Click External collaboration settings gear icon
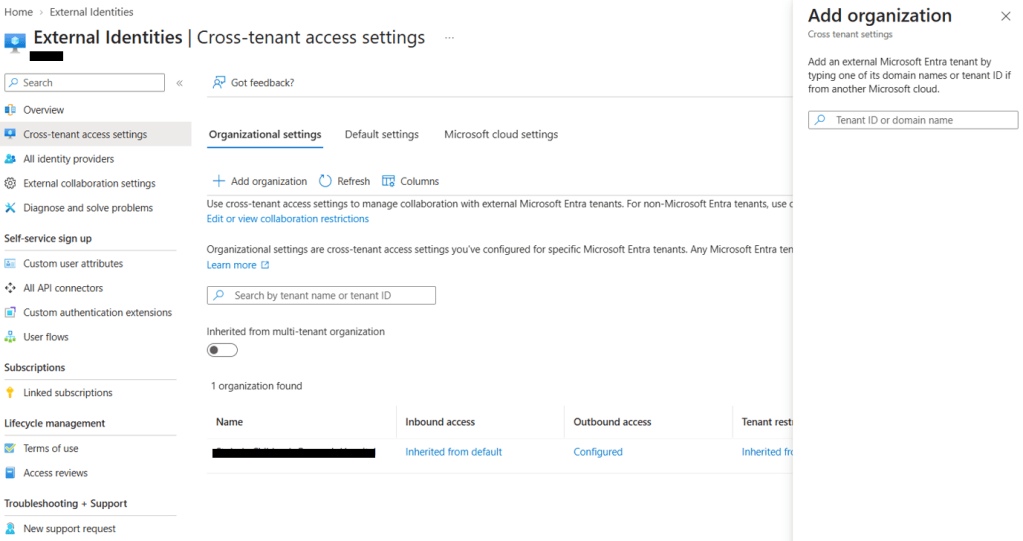The image size is (1023, 541). (10, 183)
